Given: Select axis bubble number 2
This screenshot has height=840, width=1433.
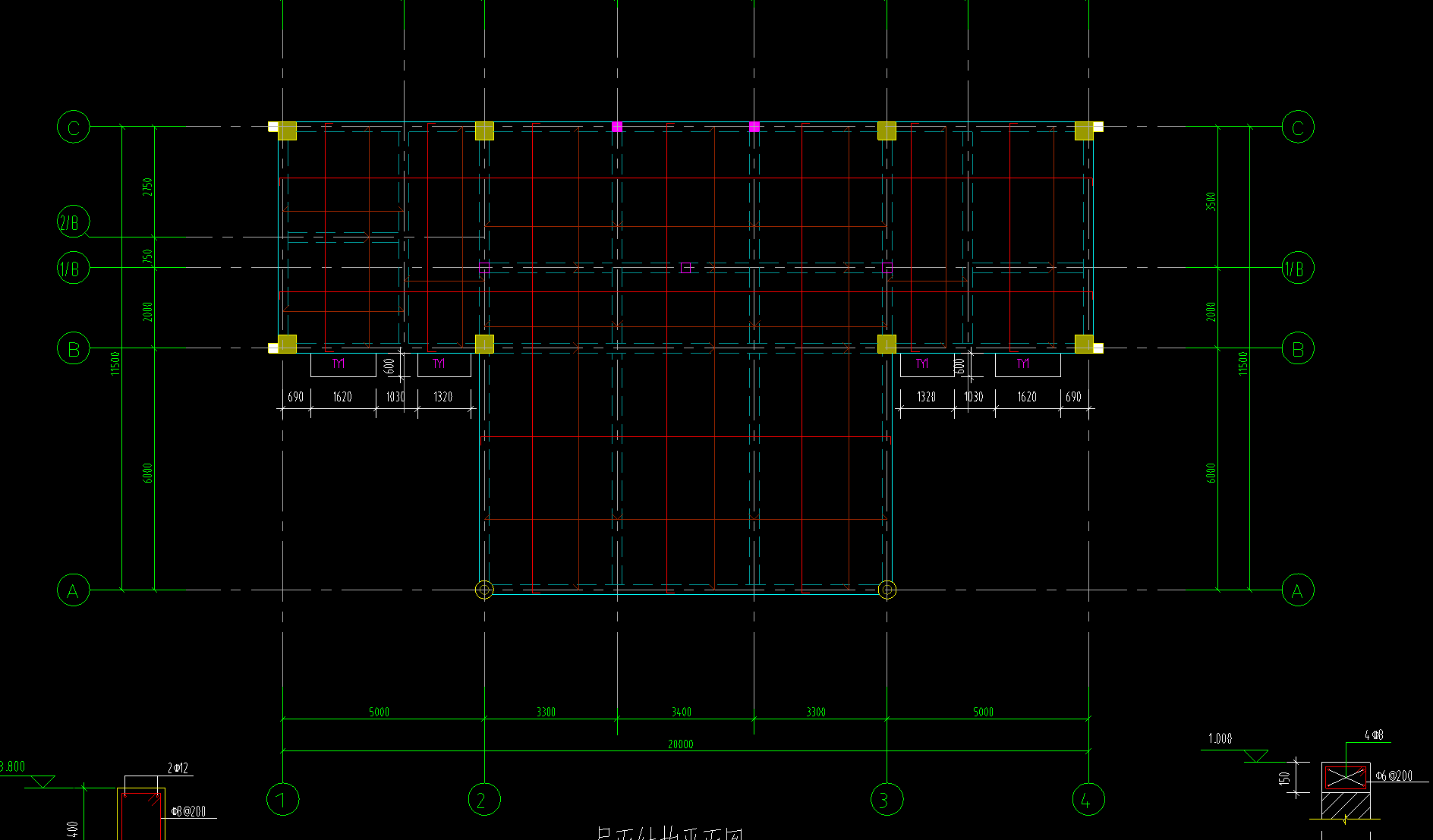Looking at the screenshot, I should click(484, 799).
